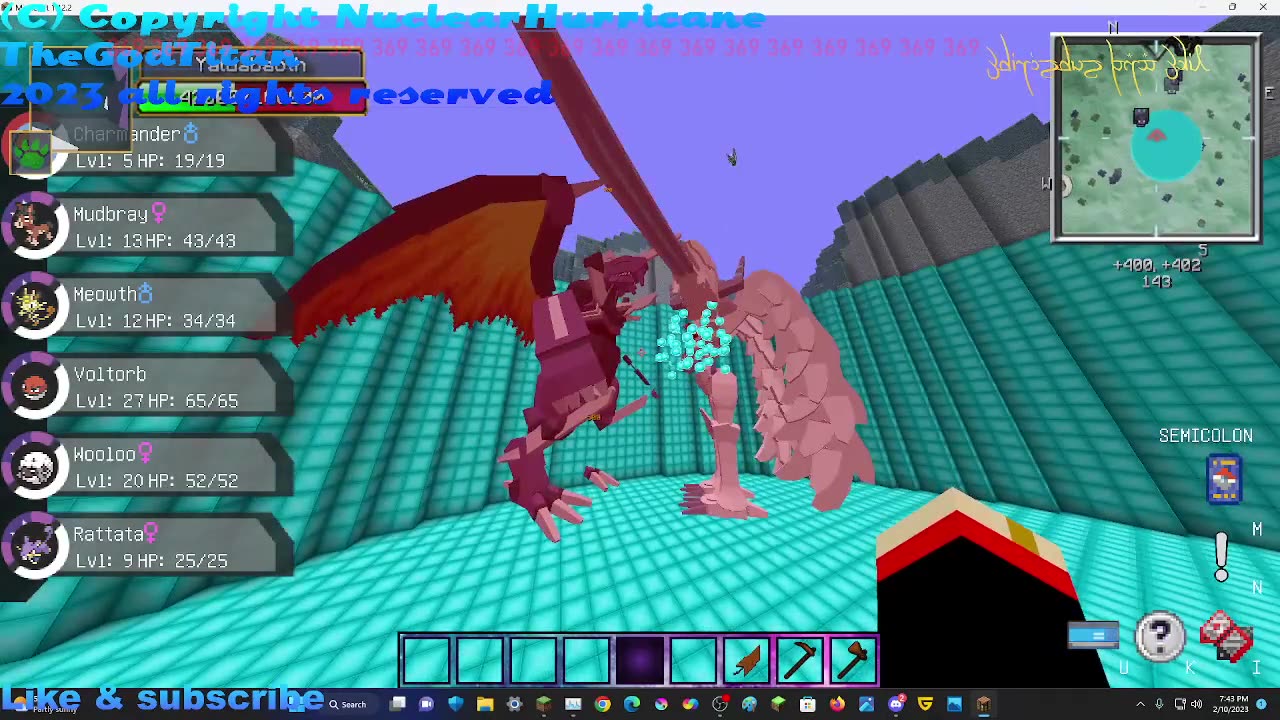Open Windows Security shield on taskbar
This screenshot has height=720, width=1280.
(456, 704)
